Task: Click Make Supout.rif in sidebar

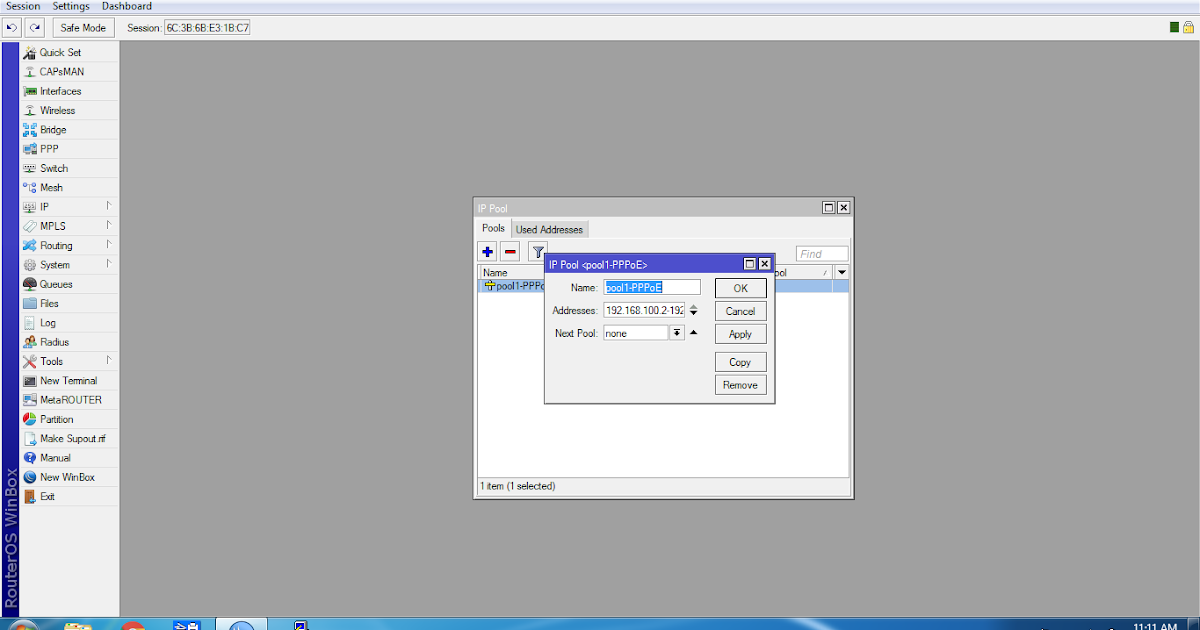Action: click(72, 439)
